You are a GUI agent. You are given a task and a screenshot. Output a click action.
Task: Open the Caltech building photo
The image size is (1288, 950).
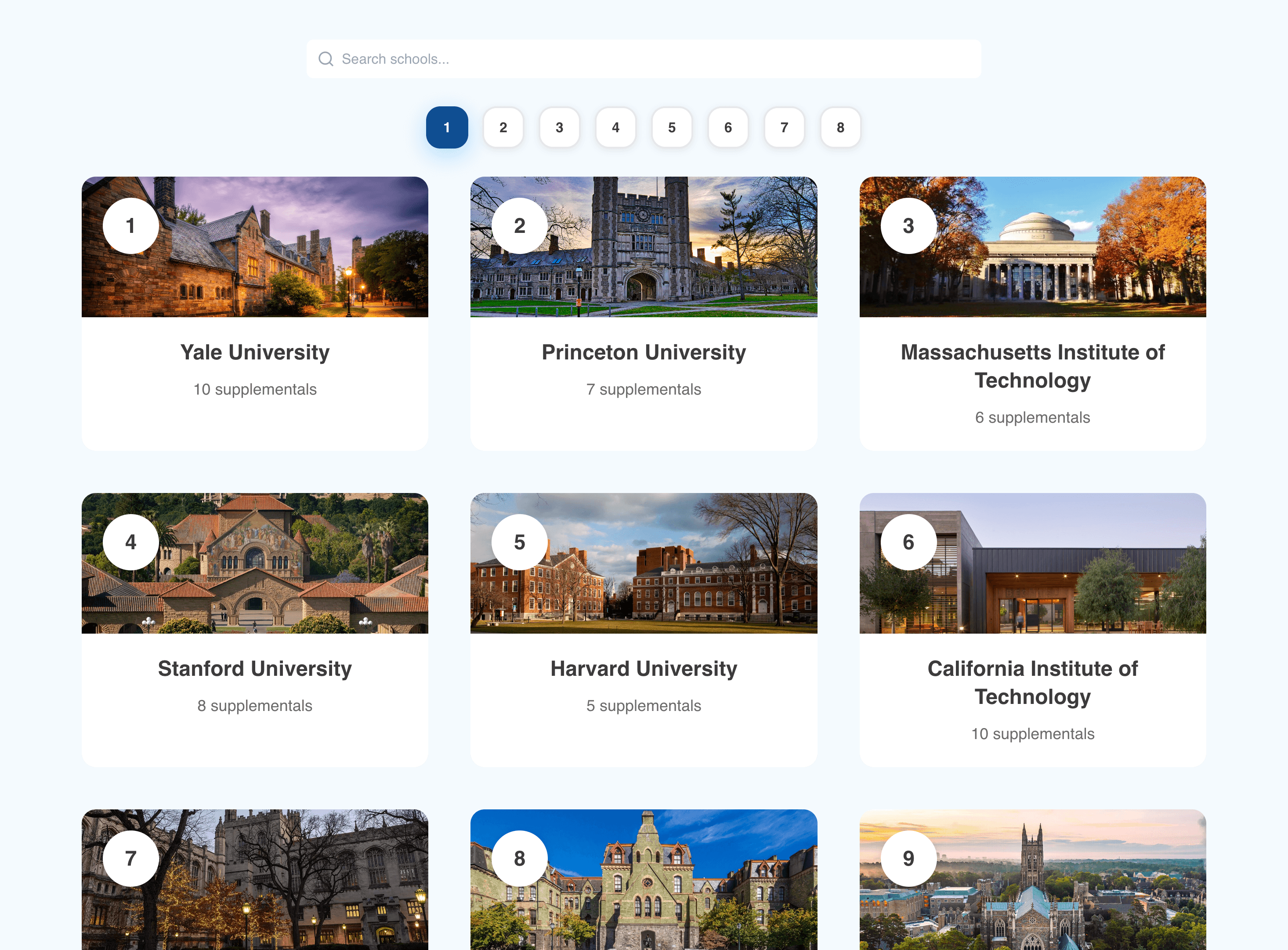point(1033,563)
